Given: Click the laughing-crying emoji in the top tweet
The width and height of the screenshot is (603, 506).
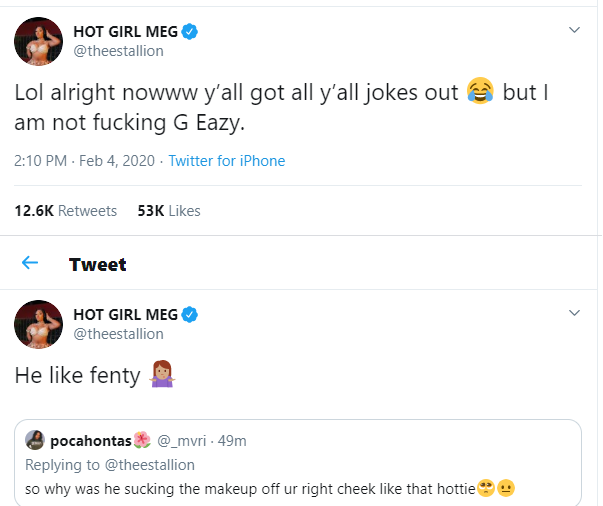Looking at the screenshot, I should click(x=481, y=92).
